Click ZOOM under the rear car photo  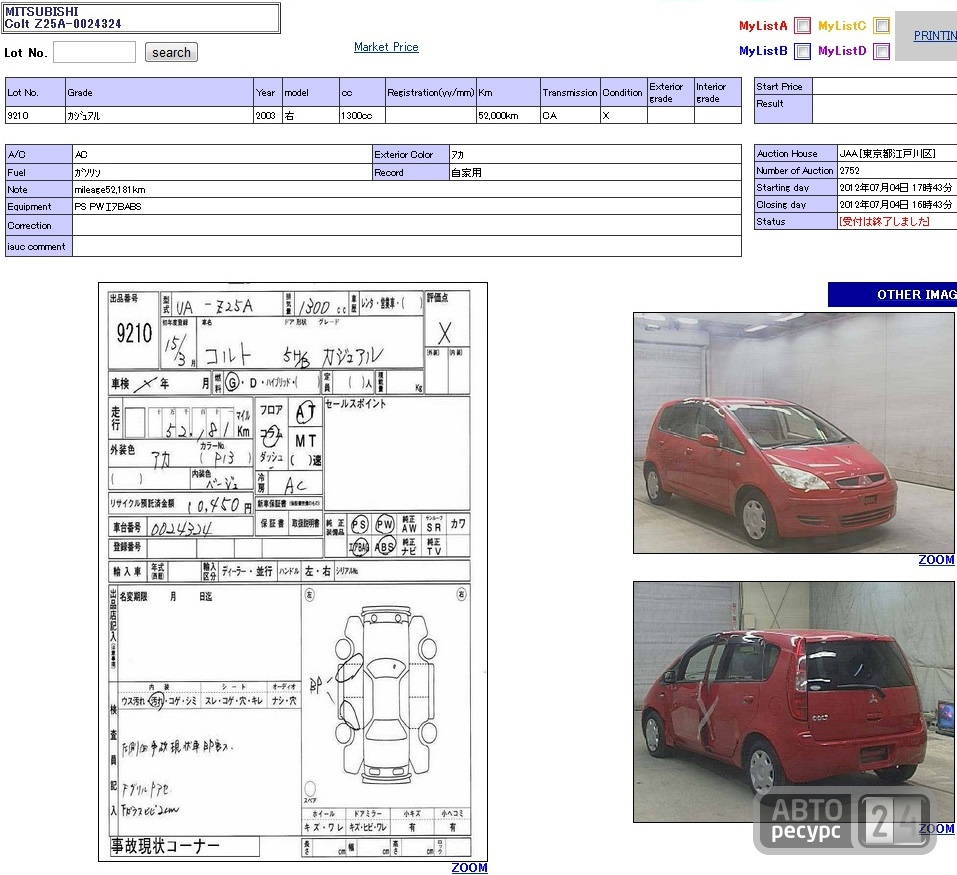[x=936, y=829]
